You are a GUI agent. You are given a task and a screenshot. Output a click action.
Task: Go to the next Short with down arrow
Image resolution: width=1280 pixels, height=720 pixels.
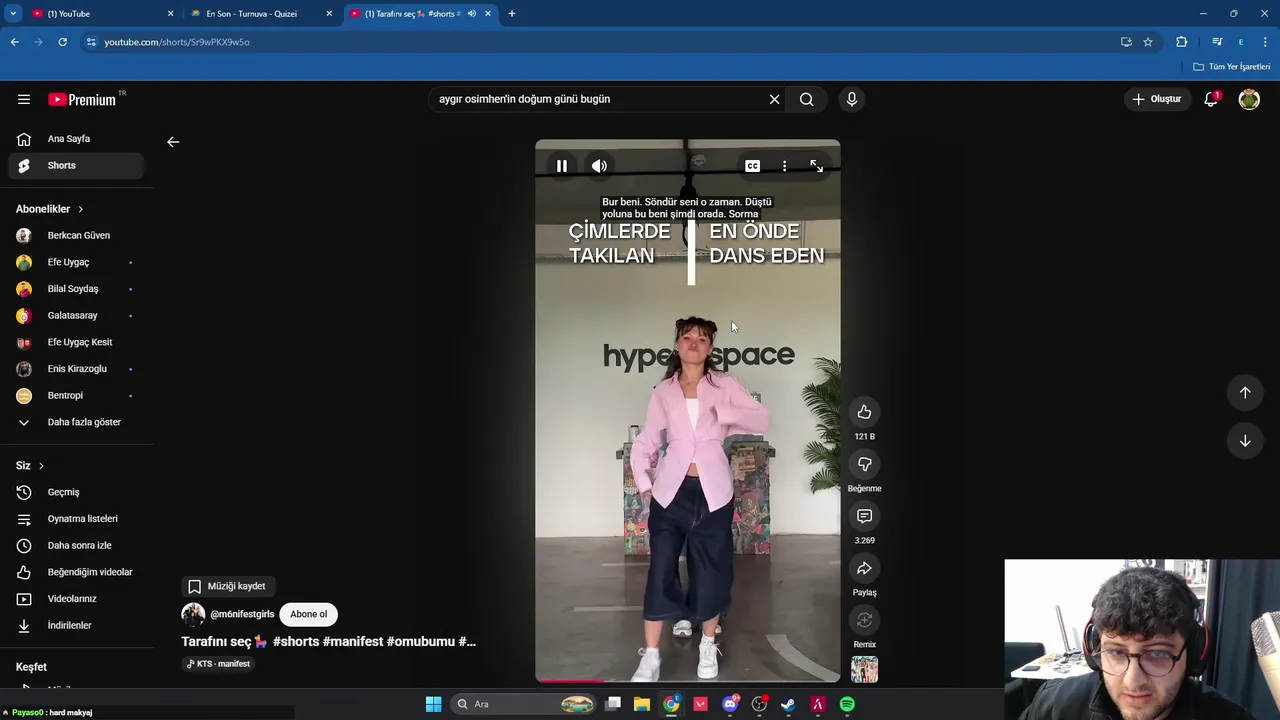click(1245, 441)
